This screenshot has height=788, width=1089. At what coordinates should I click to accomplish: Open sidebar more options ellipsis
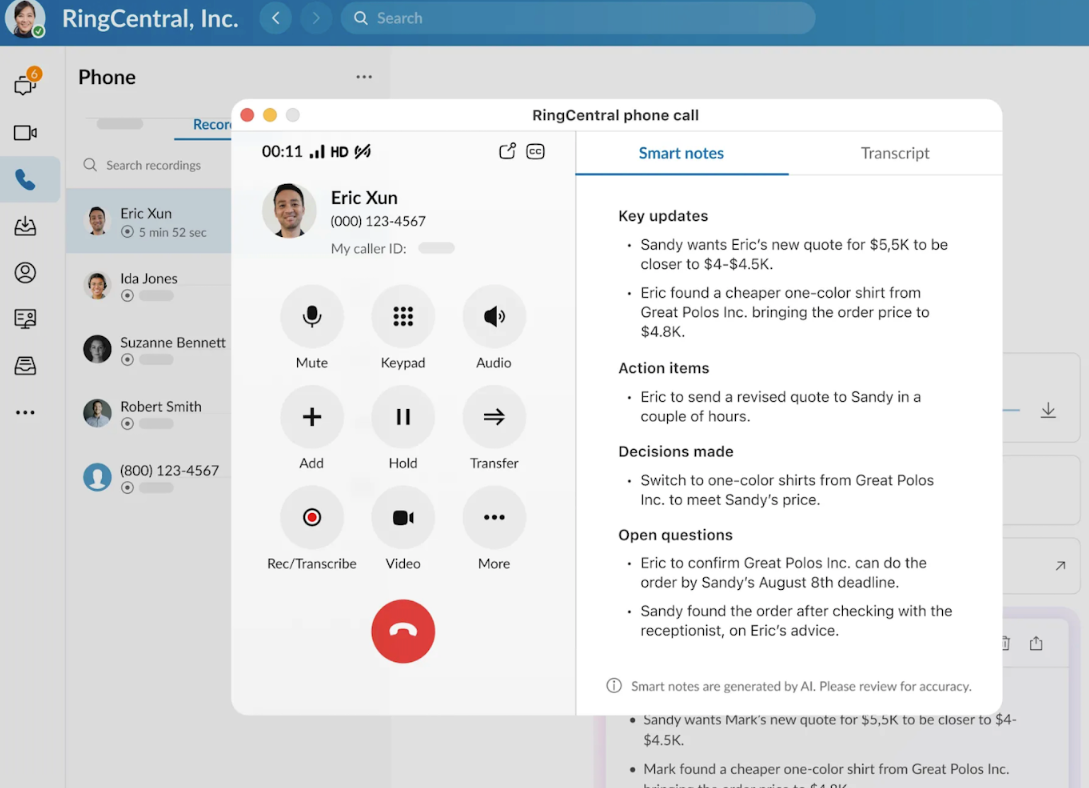click(26, 412)
